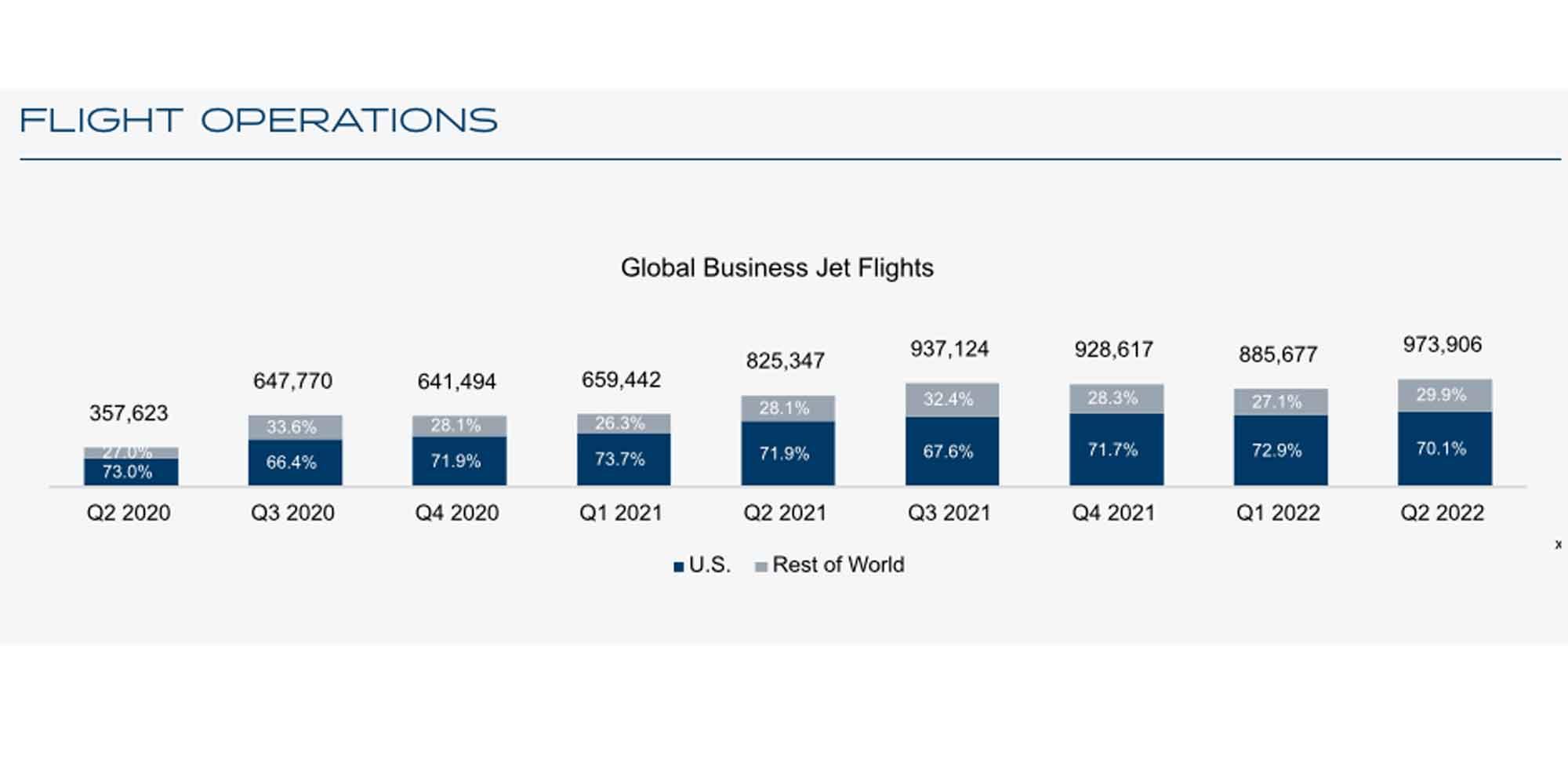
Task: Click the Rest of World legend swatch
Action: pos(760,567)
